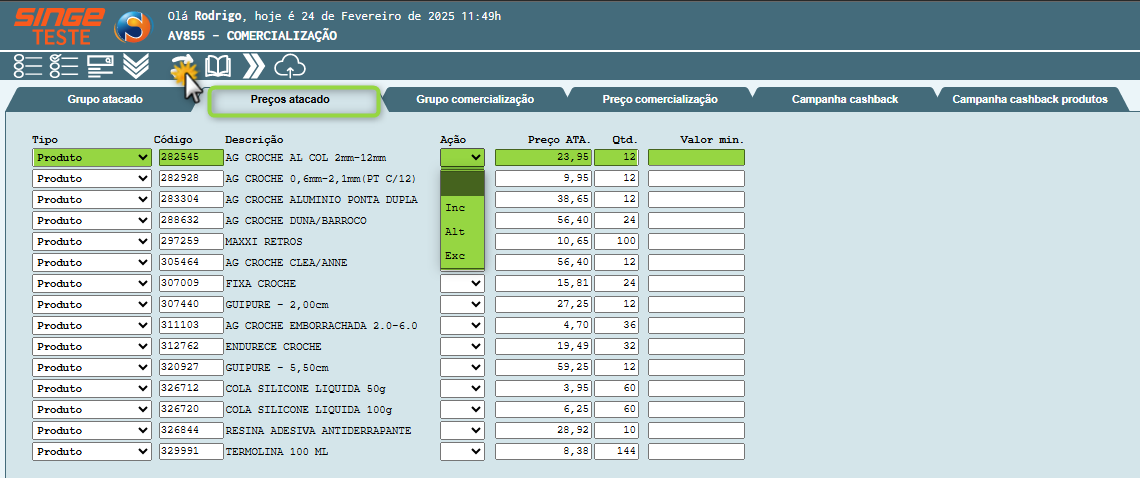Go to Campanha cashback produtos tab

tap(1029, 100)
